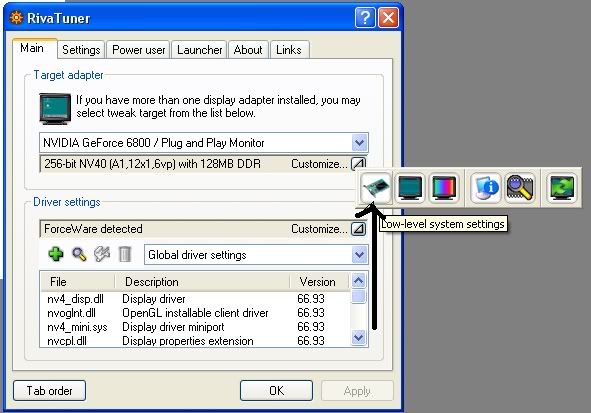
Task: Click the OK button
Action: (x=276, y=390)
